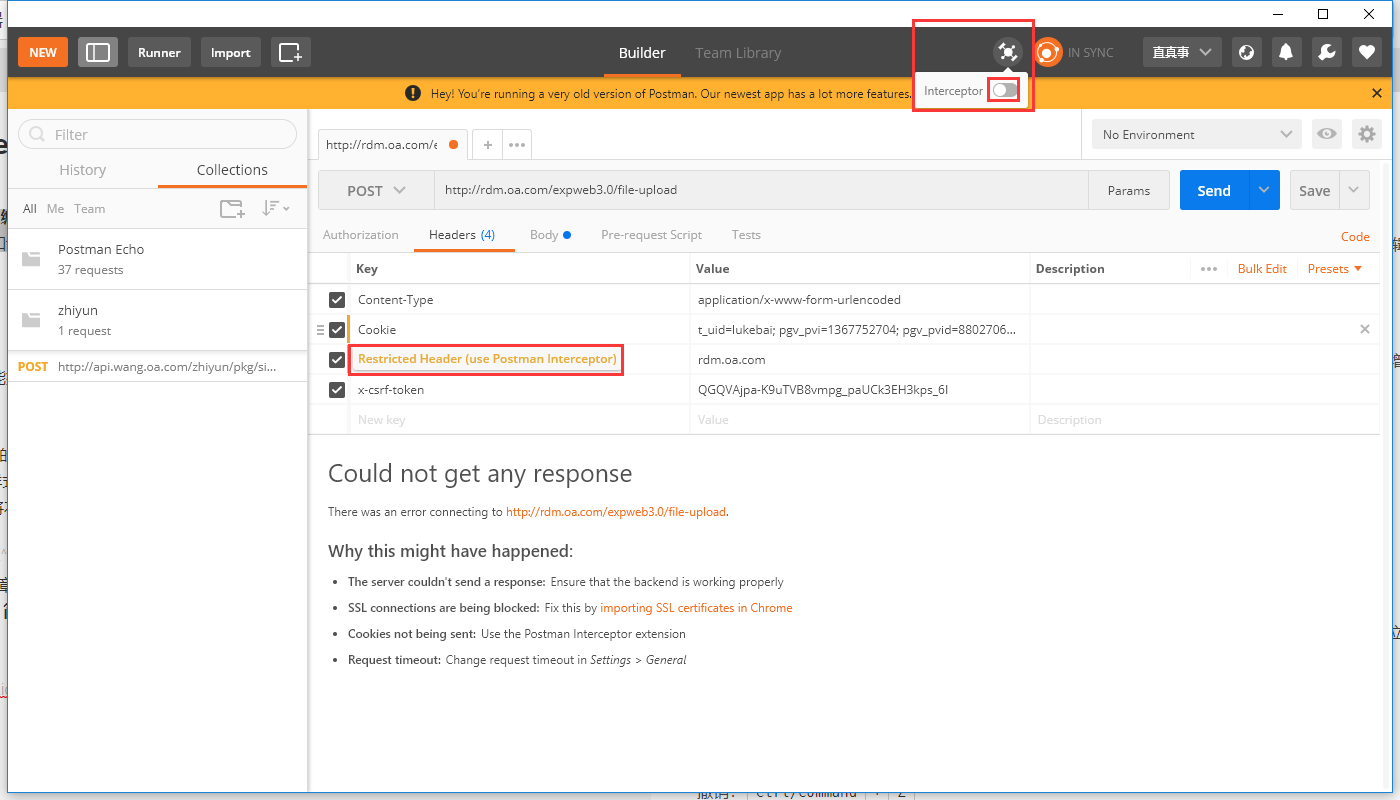Uncheck the Cookie header checkbox
1400x800 pixels.
337,330
